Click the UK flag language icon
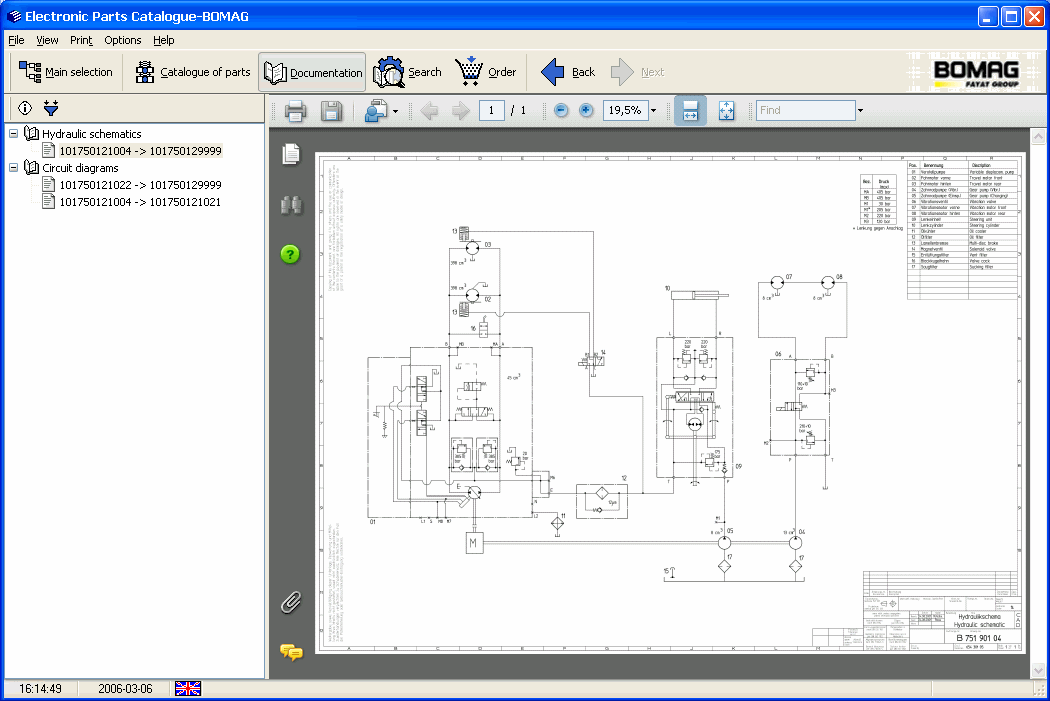 click(x=188, y=688)
